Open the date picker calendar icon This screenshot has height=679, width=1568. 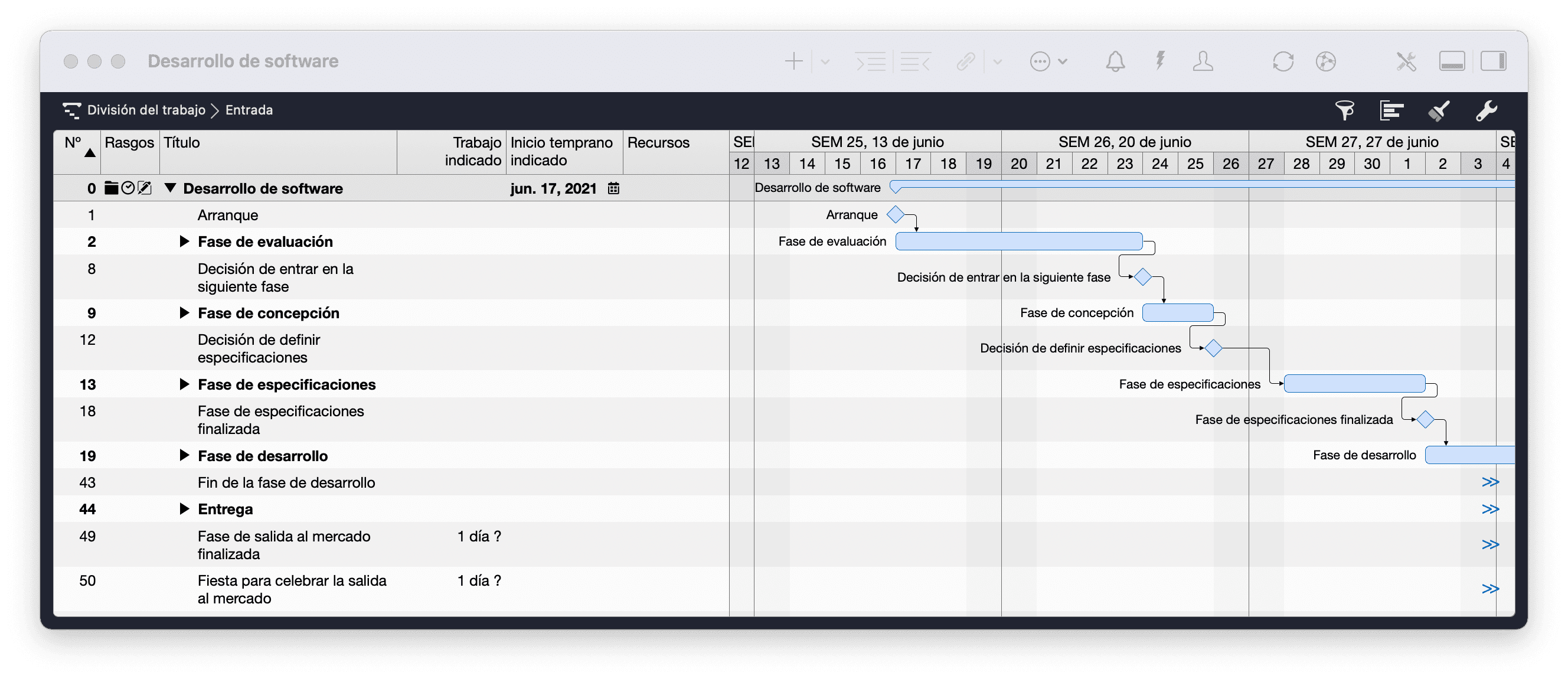pos(613,189)
